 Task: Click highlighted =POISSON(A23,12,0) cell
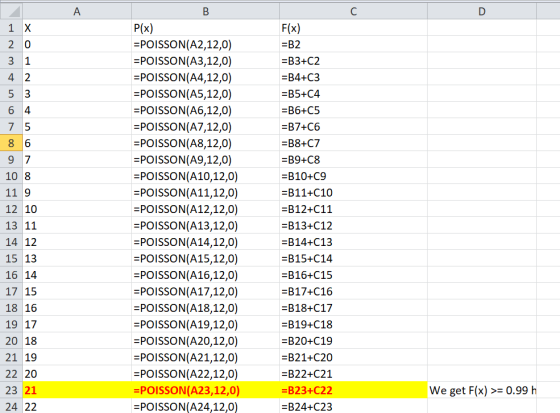(205, 390)
